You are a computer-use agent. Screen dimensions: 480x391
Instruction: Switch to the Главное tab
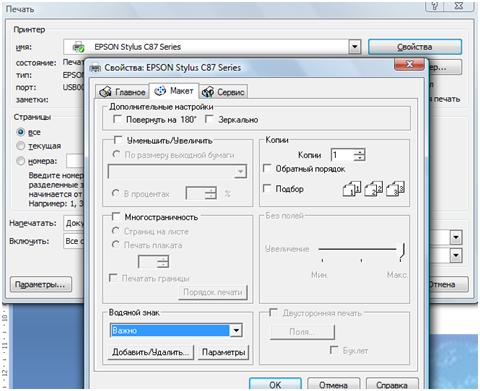click(122, 92)
